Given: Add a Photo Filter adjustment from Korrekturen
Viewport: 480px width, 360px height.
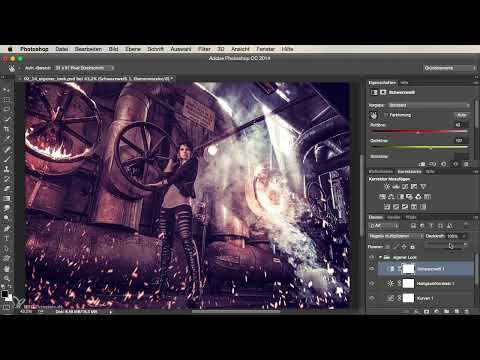Looking at the screenshot, I should point(410,197).
